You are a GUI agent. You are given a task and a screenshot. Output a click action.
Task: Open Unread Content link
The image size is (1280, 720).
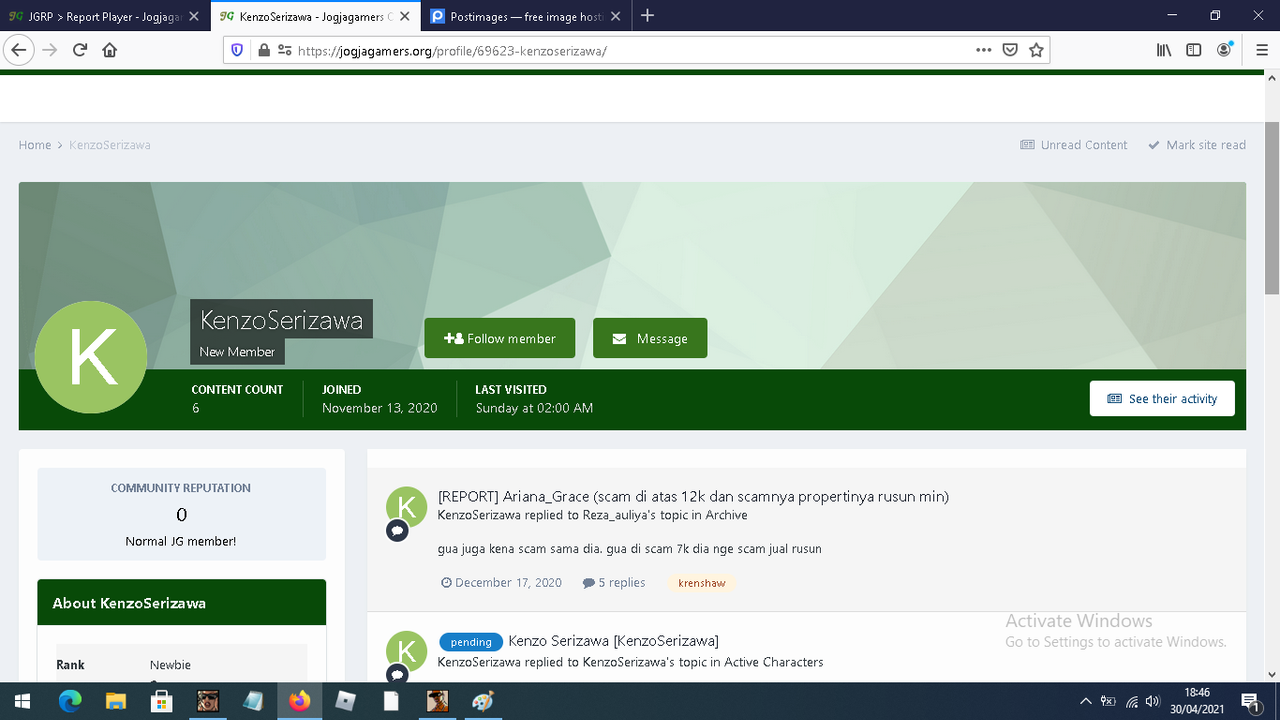[x=1073, y=145]
